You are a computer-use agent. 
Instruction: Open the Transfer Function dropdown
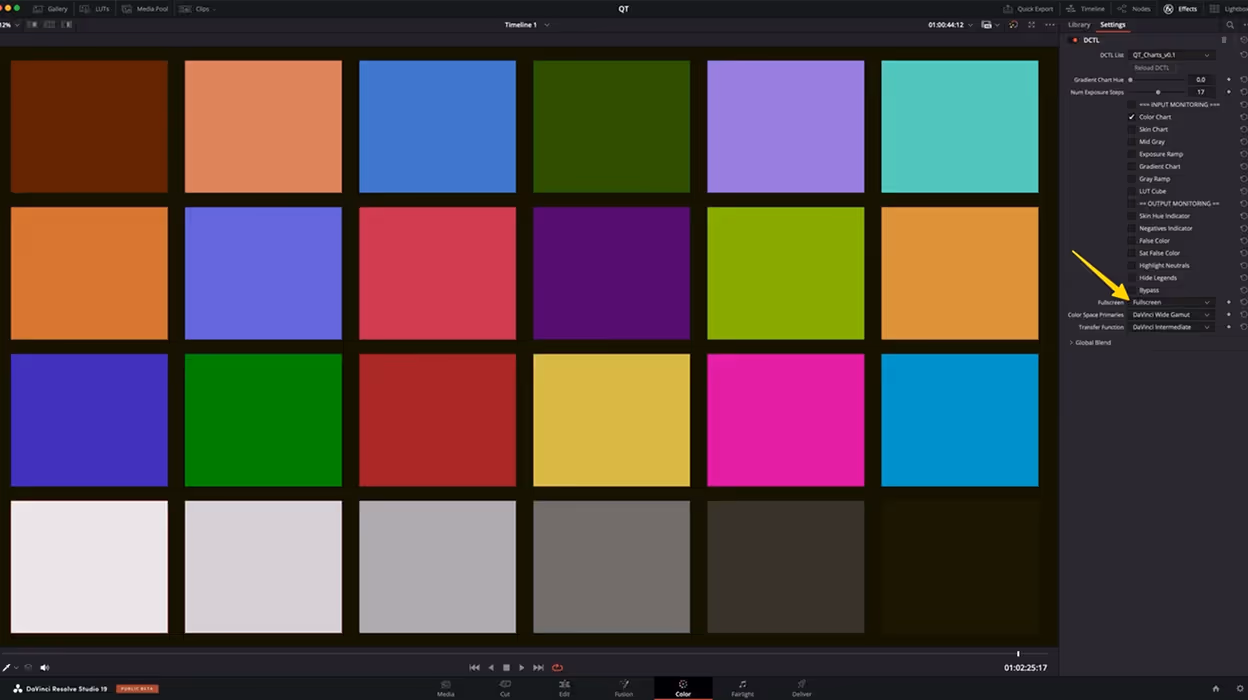click(1171, 327)
